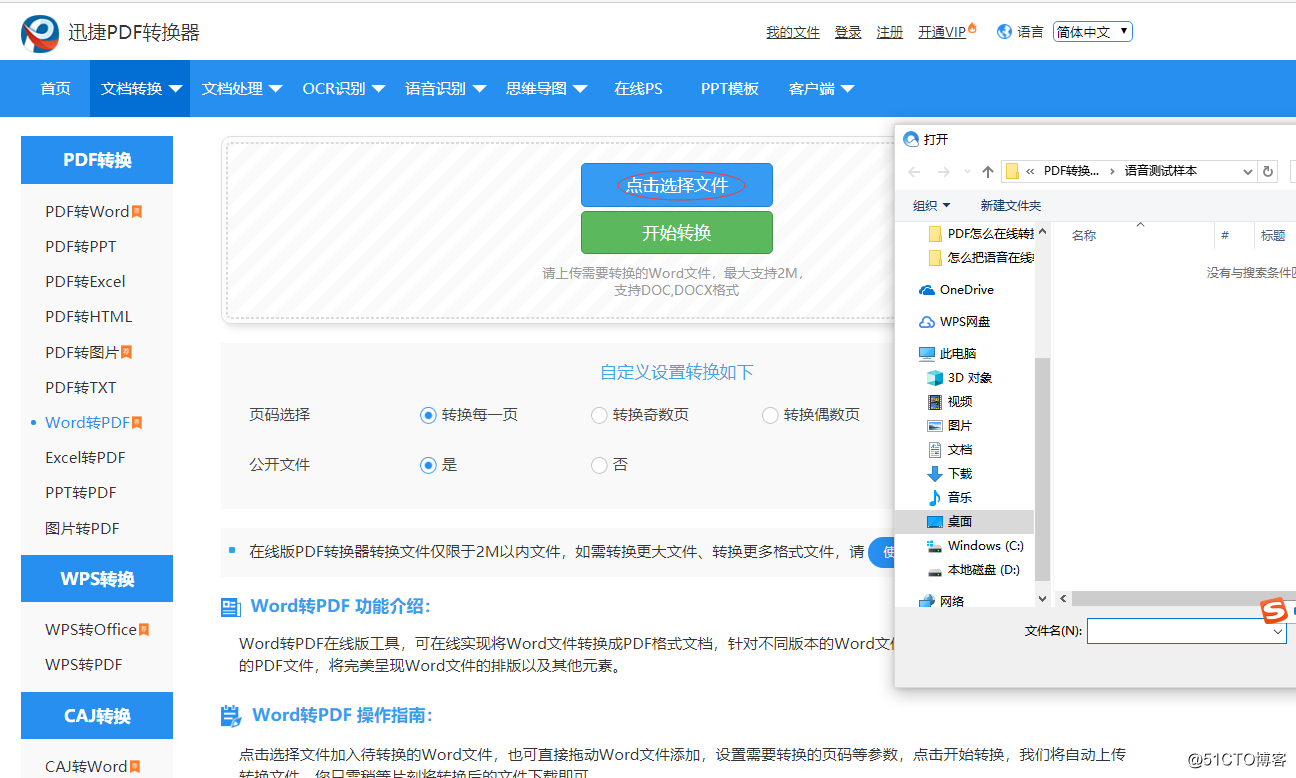
Task: Select 桌面 in dialog tree
Action: coord(964,522)
